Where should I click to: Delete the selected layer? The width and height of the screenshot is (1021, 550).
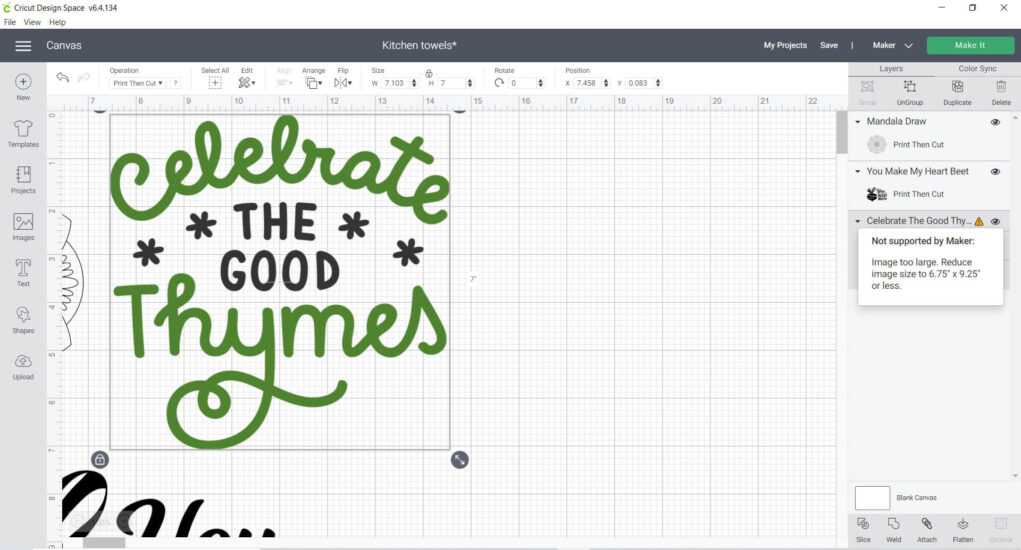click(1001, 92)
